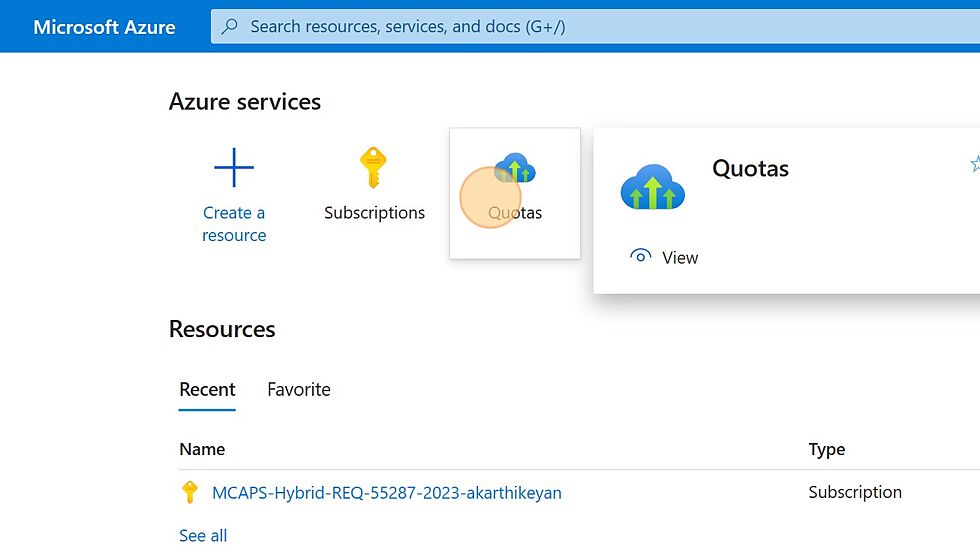The image size is (980, 552).
Task: Click the Quotas title in the popup card
Action: [x=750, y=168]
